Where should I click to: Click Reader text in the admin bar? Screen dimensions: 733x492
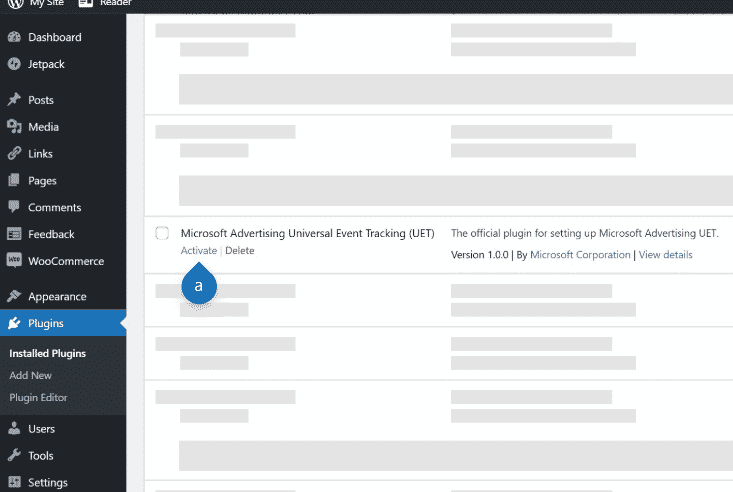(x=115, y=3)
